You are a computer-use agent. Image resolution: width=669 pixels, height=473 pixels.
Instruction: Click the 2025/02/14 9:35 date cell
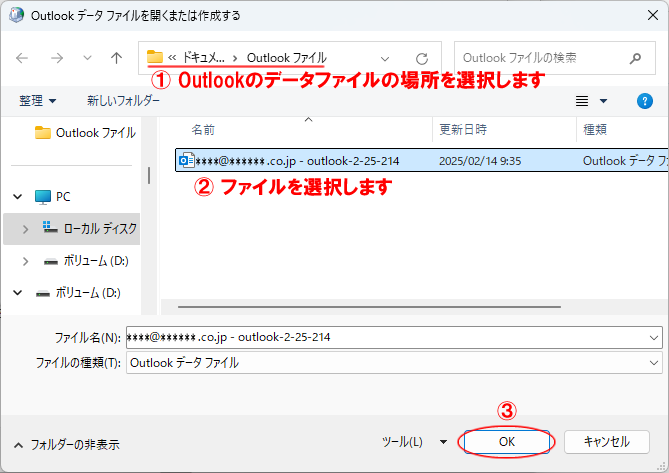tap(480, 161)
